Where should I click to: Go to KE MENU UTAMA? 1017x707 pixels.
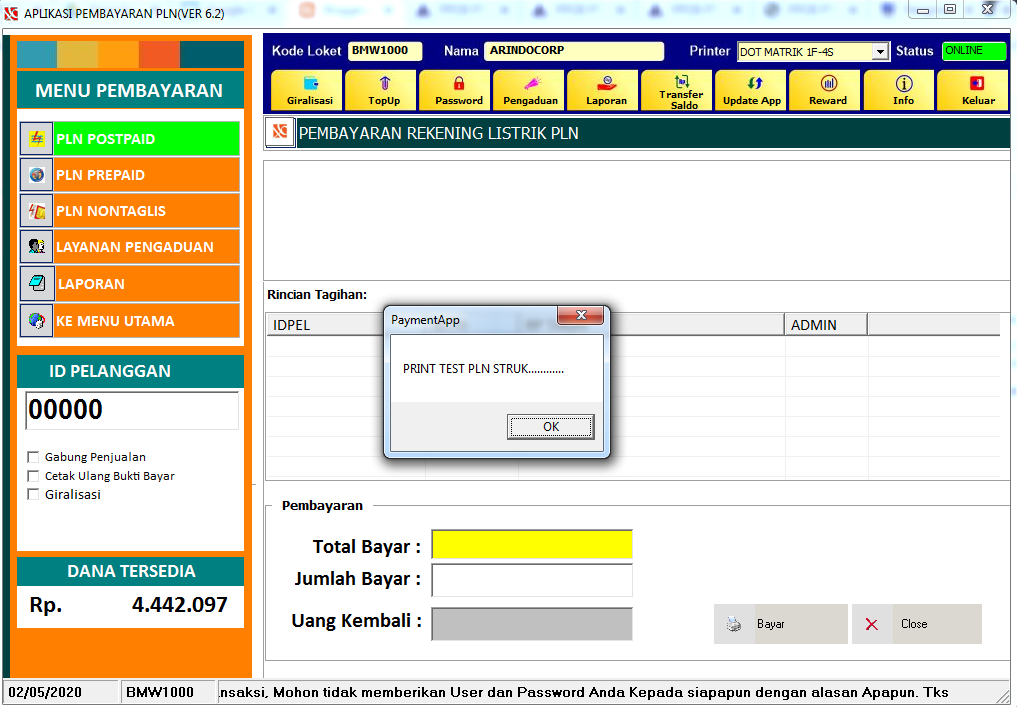click(x=146, y=320)
